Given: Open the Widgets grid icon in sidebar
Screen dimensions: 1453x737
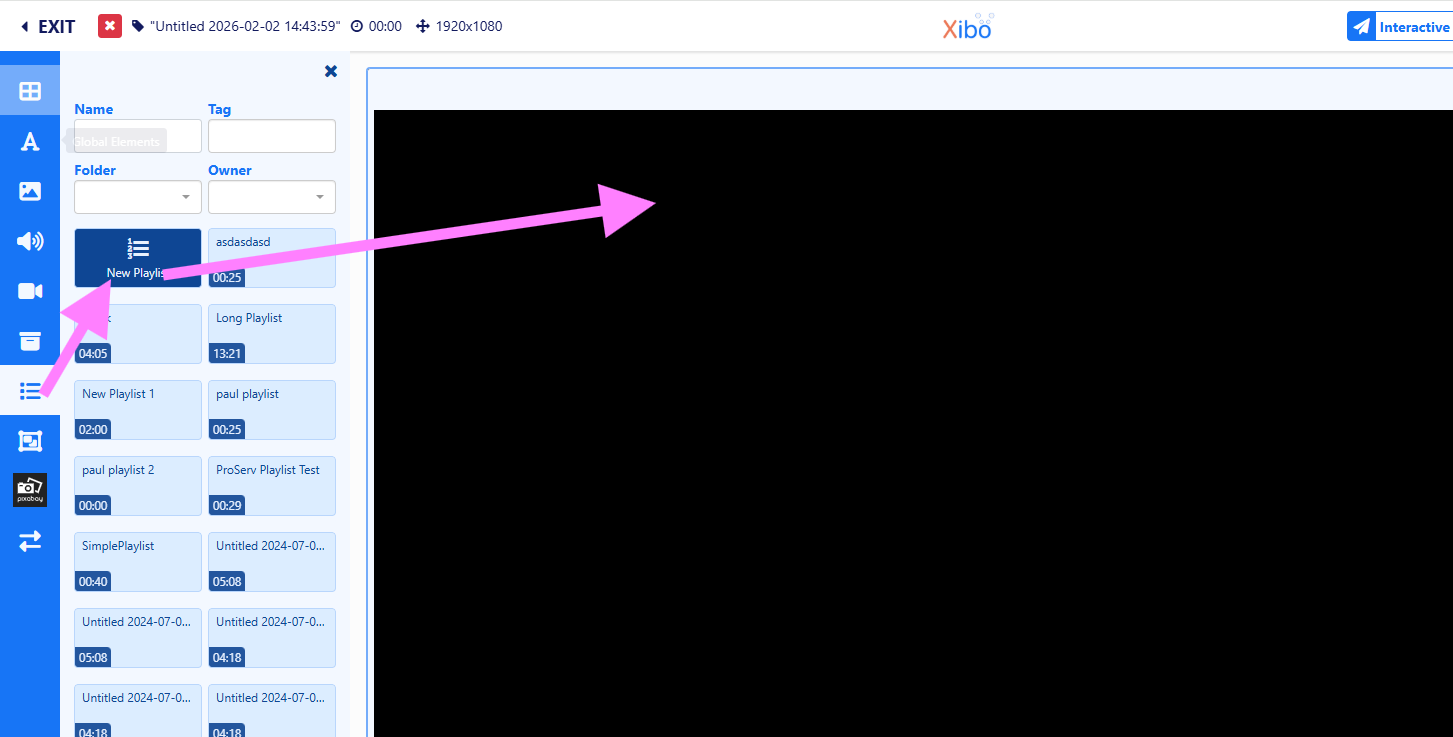Looking at the screenshot, I should tap(30, 91).
